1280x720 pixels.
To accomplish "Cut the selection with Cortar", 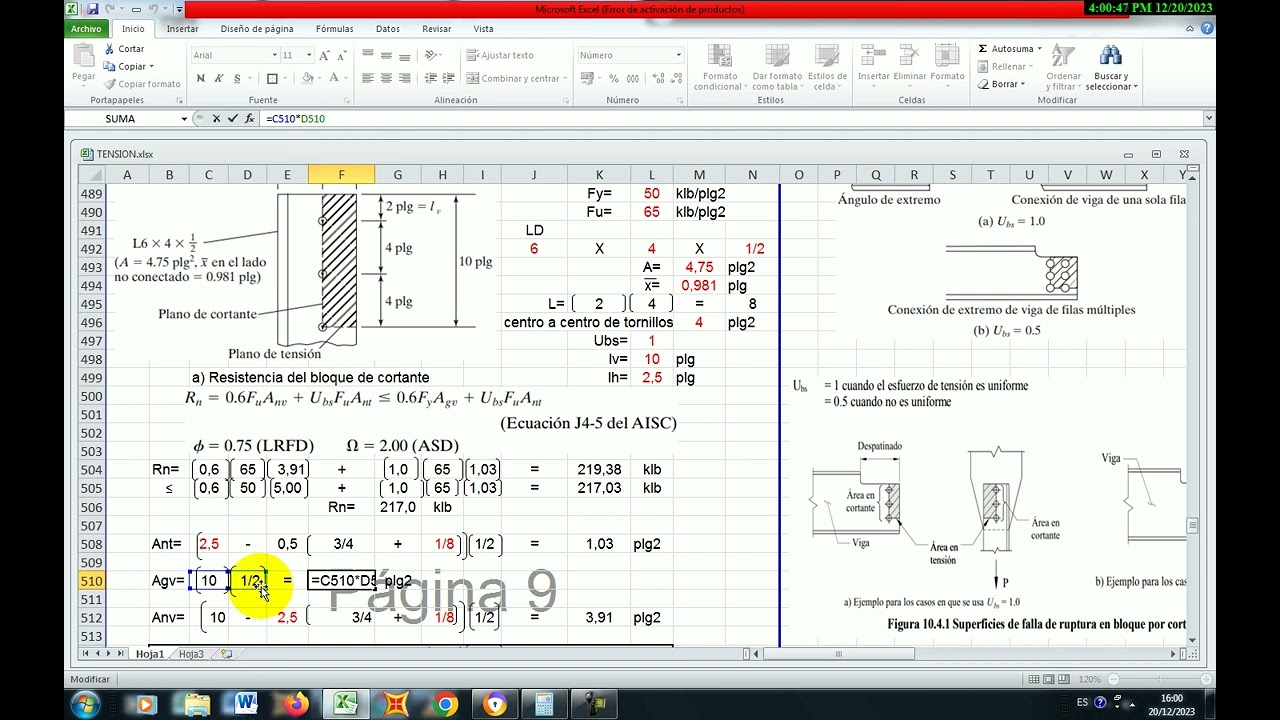I will (125, 48).
